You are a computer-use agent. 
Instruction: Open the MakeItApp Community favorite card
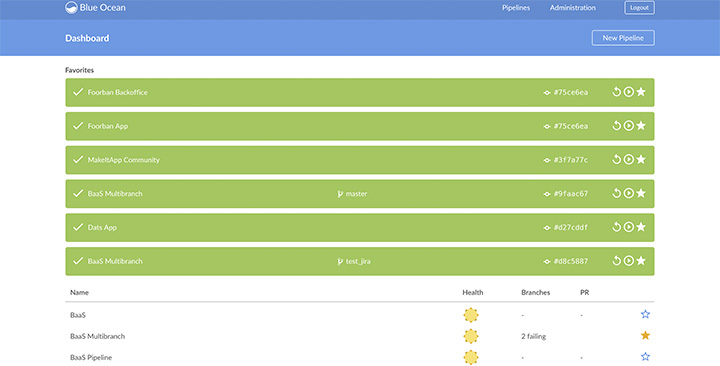pos(360,160)
